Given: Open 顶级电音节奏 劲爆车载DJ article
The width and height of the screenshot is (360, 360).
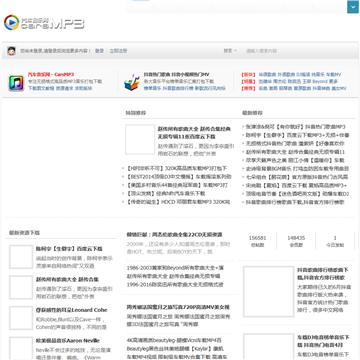Looking at the screenshot, I should 297,194.
